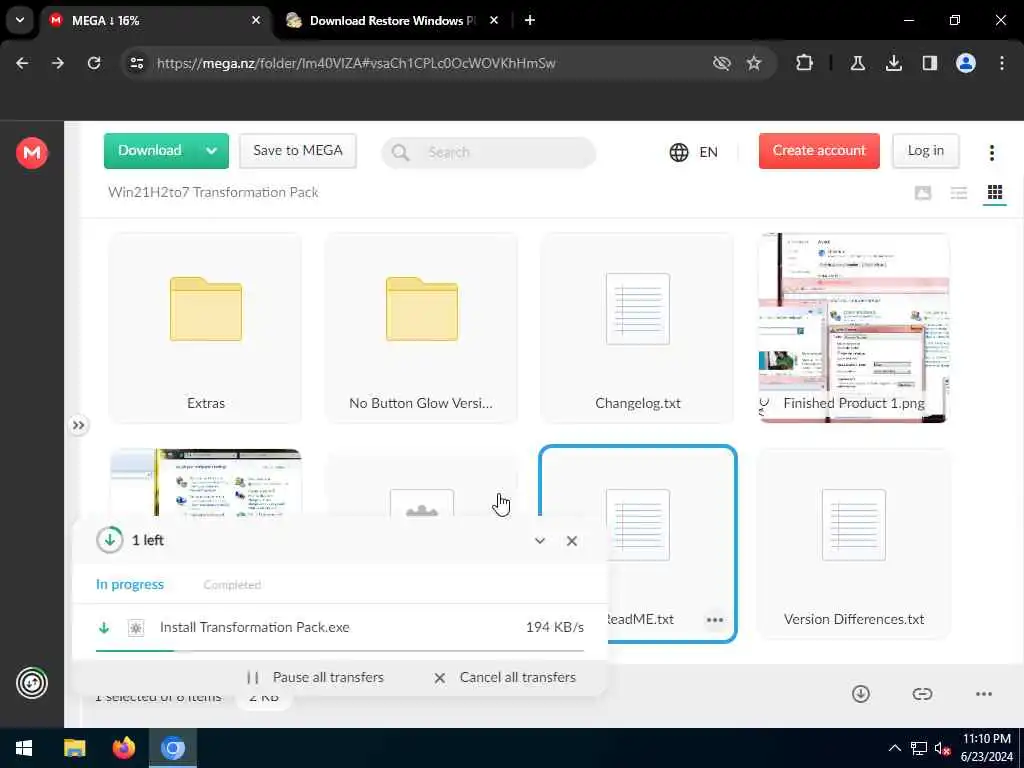Viewport: 1024px width, 768px height.
Task: Open tab search dropdown arrow
Action: point(20,20)
